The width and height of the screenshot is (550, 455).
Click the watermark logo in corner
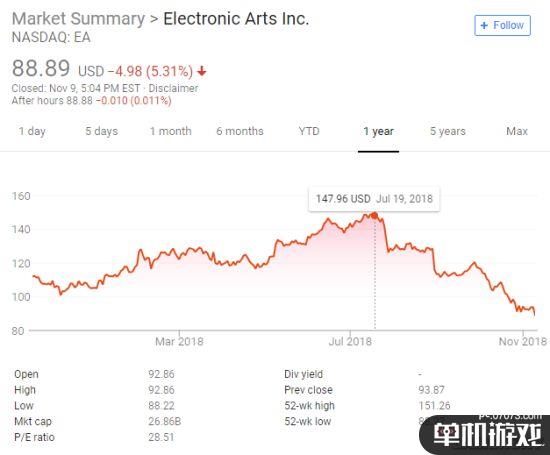pos(486,434)
